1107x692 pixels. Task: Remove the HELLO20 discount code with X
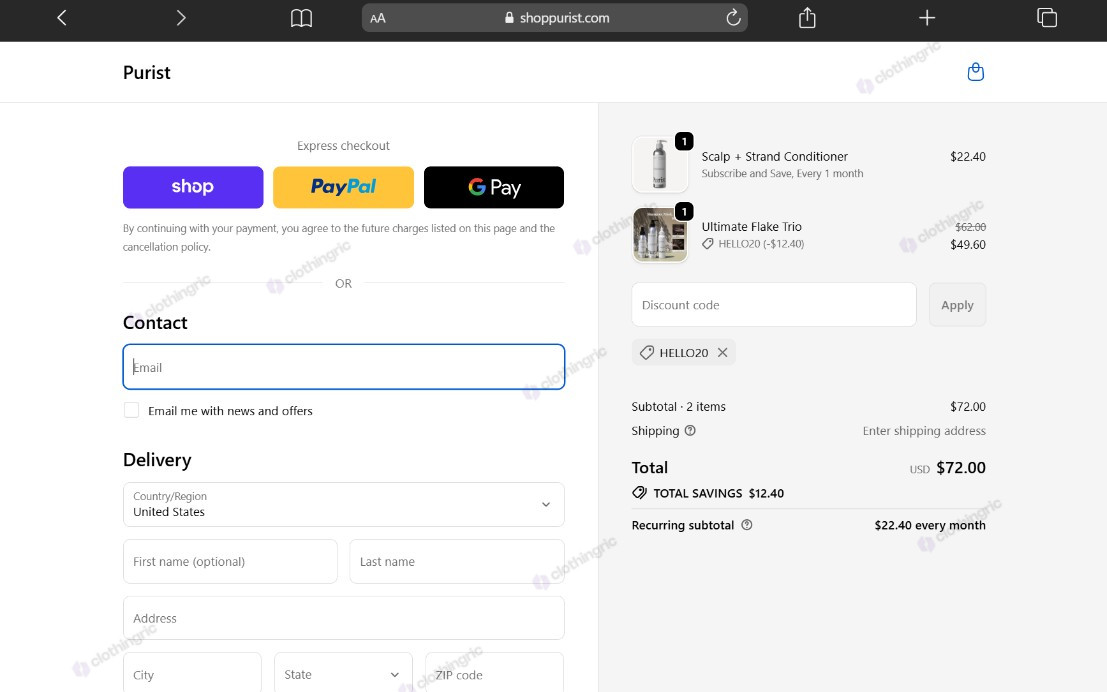point(722,352)
